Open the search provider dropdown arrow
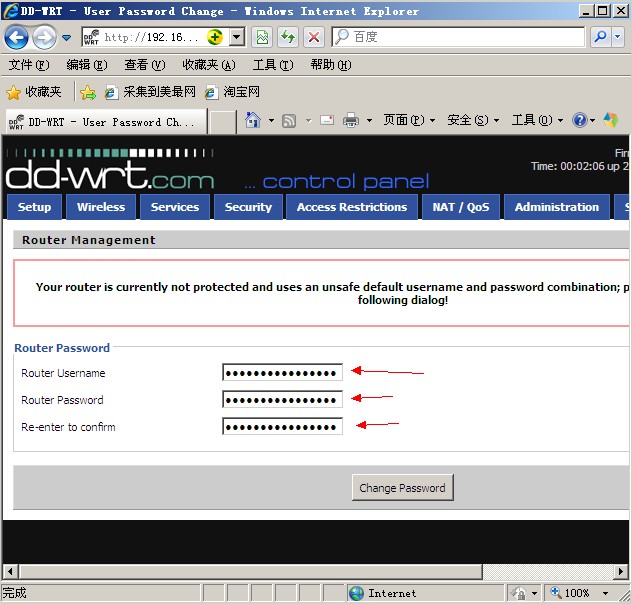 (617, 37)
